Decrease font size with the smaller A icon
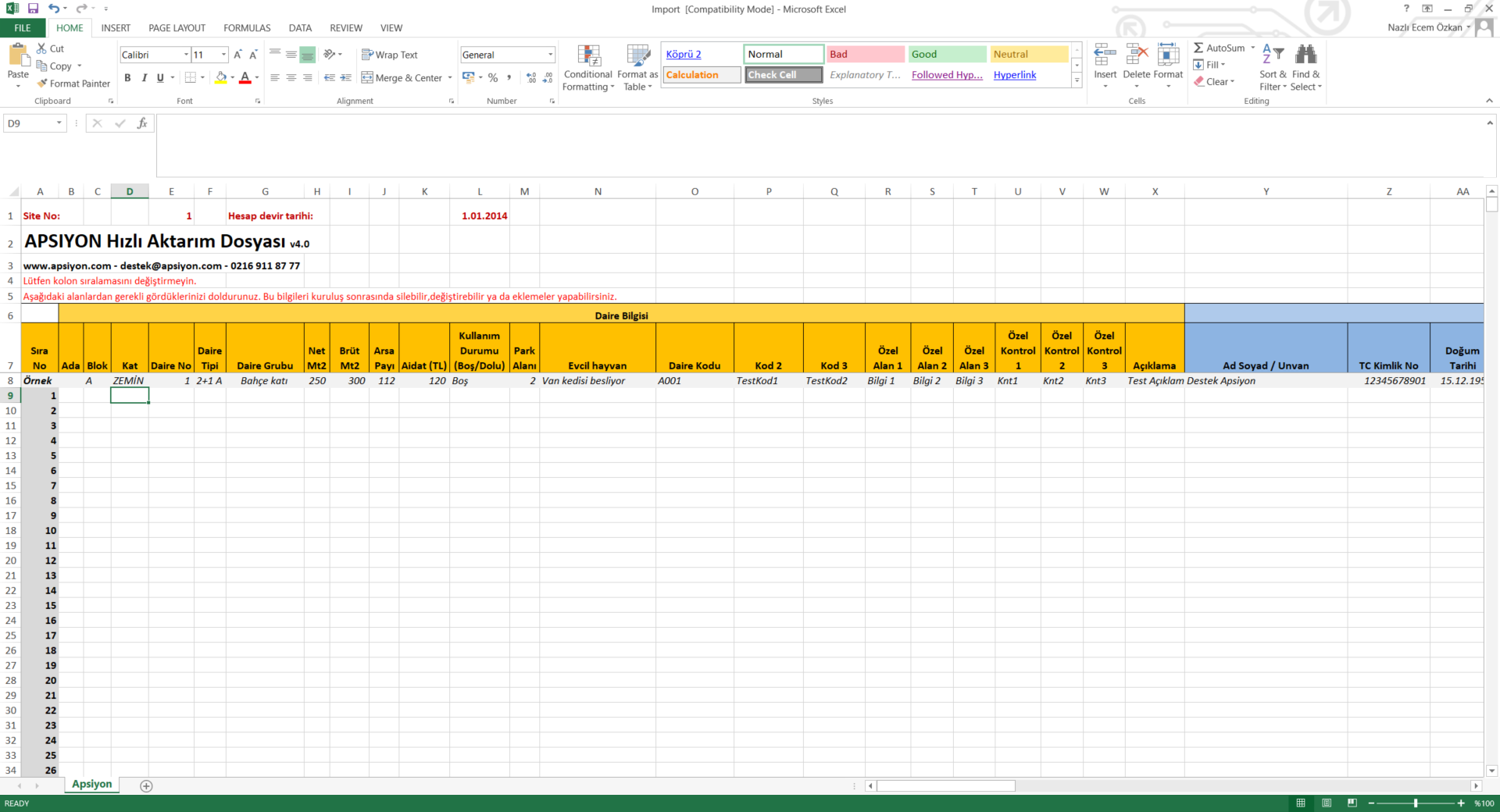The width and height of the screenshot is (1500, 812). coord(253,55)
